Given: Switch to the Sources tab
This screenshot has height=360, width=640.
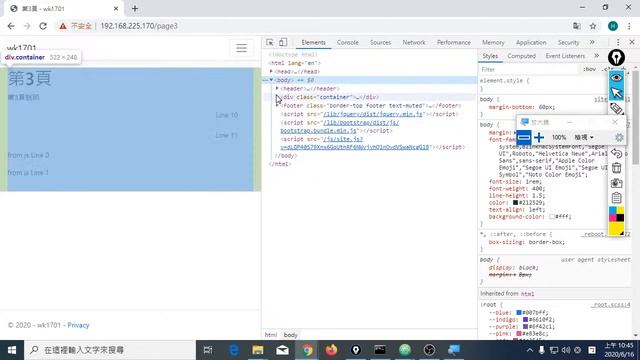Looking at the screenshot, I should tap(380, 42).
